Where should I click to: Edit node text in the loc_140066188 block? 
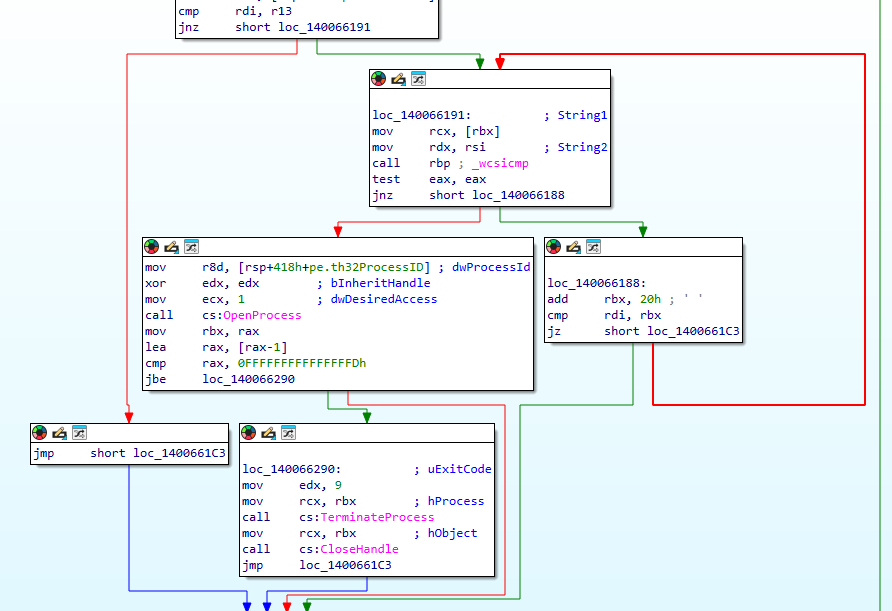[x=573, y=246]
